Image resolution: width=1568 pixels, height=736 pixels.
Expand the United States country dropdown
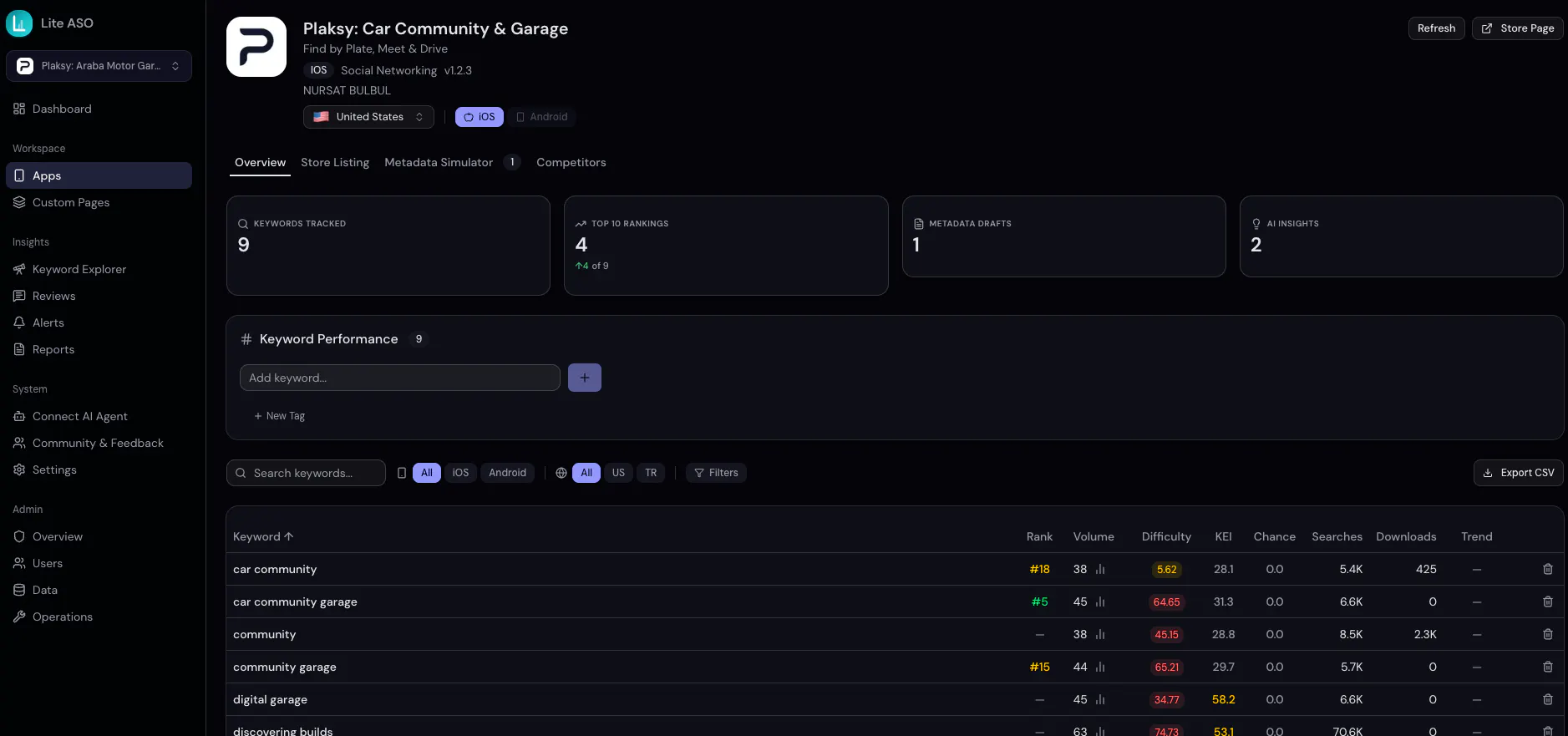click(x=368, y=117)
